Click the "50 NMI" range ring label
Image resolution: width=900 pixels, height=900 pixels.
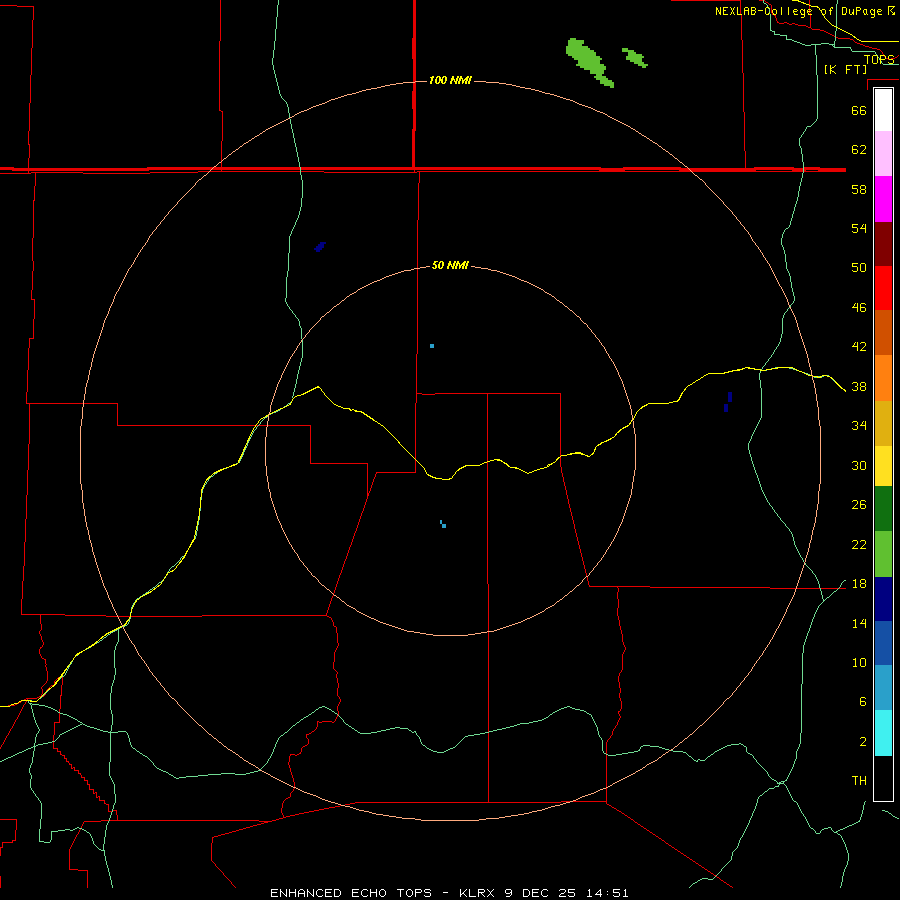(x=450, y=265)
